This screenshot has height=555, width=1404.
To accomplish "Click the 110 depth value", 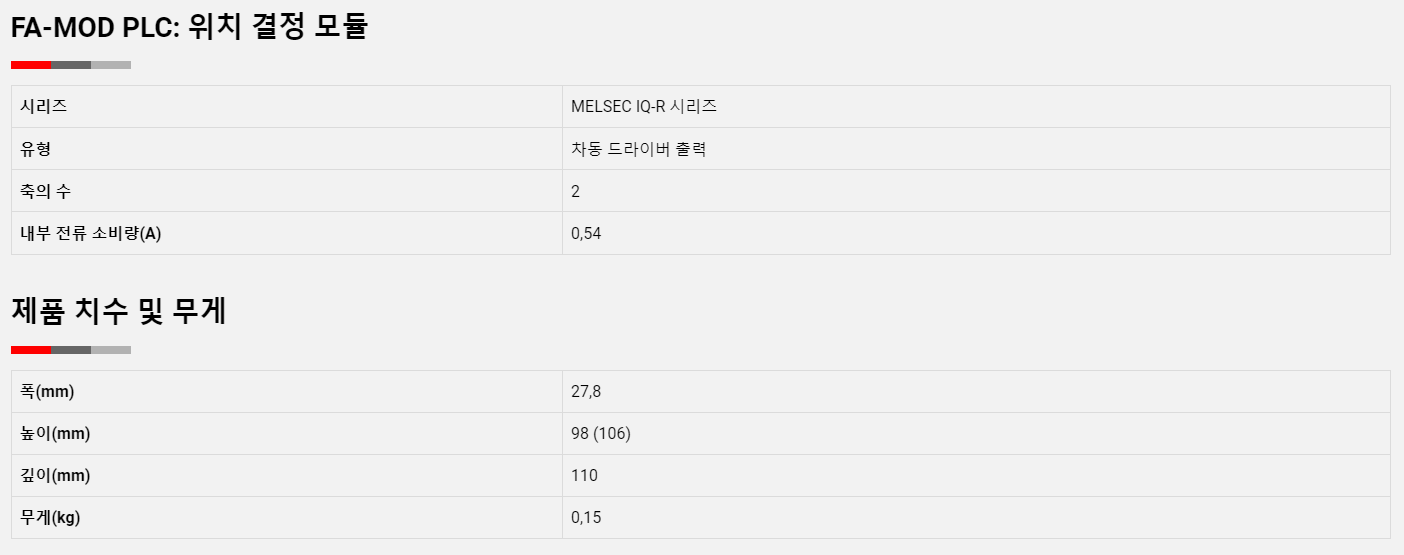I will click(x=585, y=475).
